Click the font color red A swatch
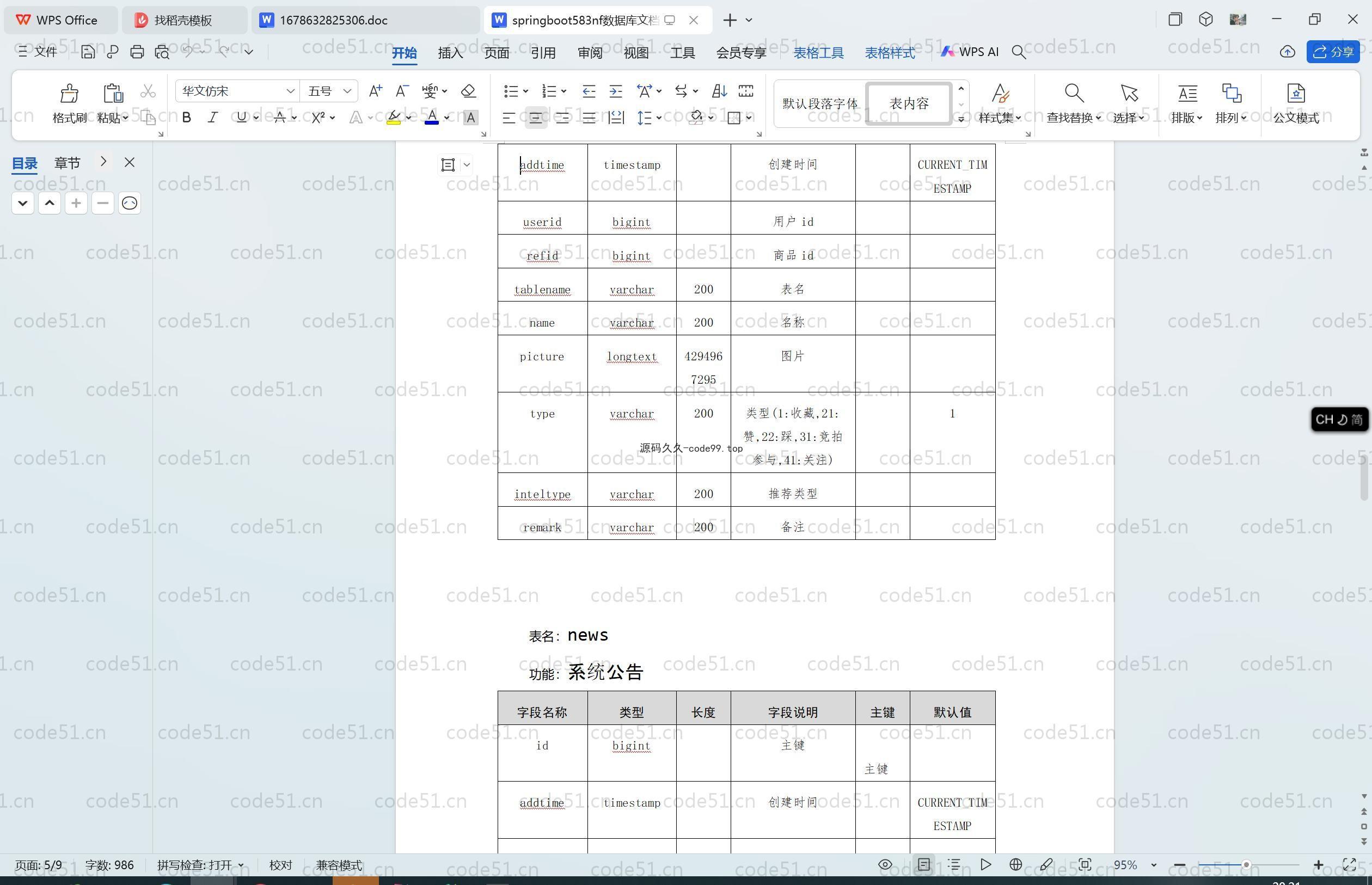The width and height of the screenshot is (1372, 885). [432, 117]
